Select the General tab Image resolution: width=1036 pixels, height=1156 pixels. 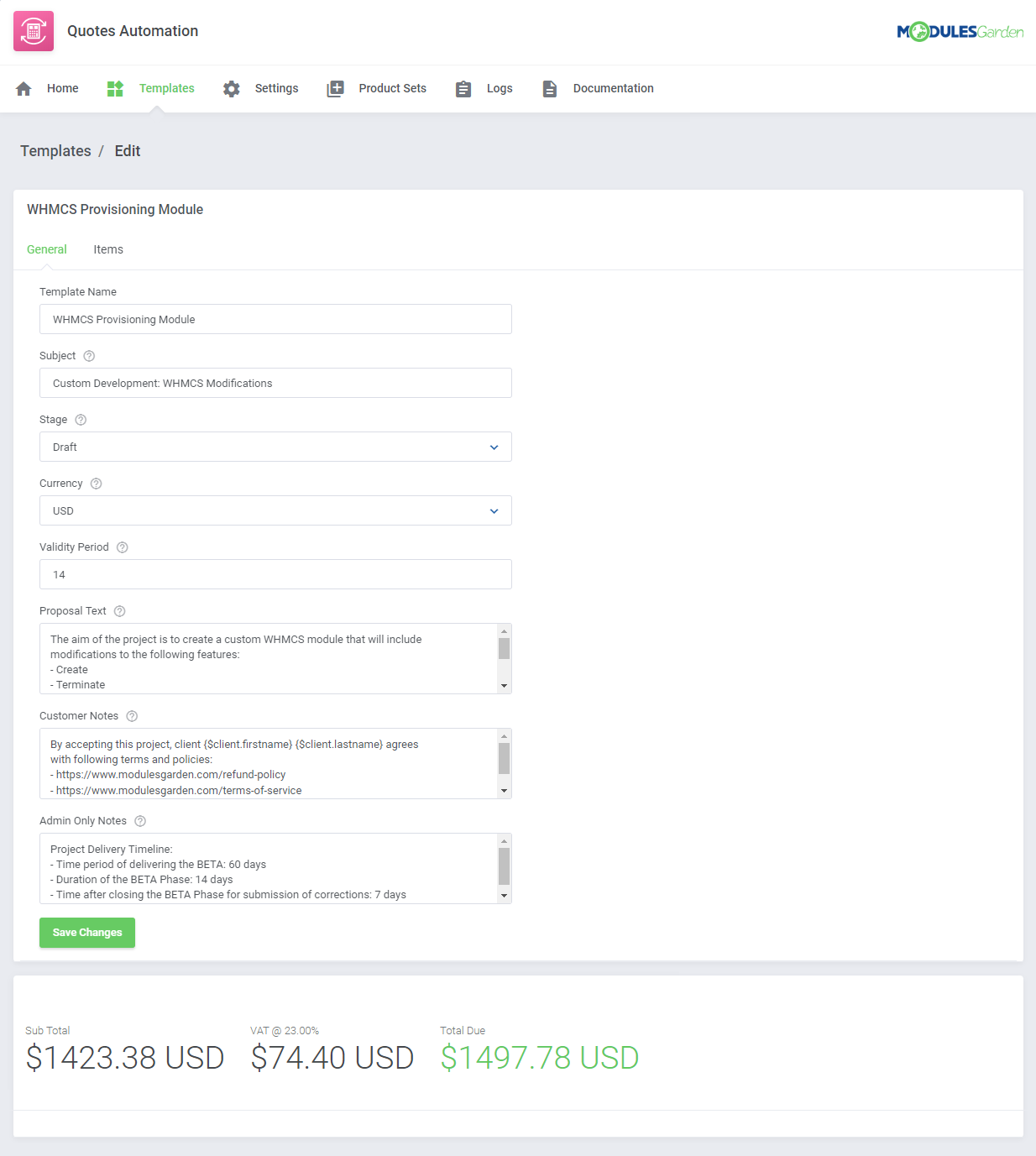coord(46,248)
